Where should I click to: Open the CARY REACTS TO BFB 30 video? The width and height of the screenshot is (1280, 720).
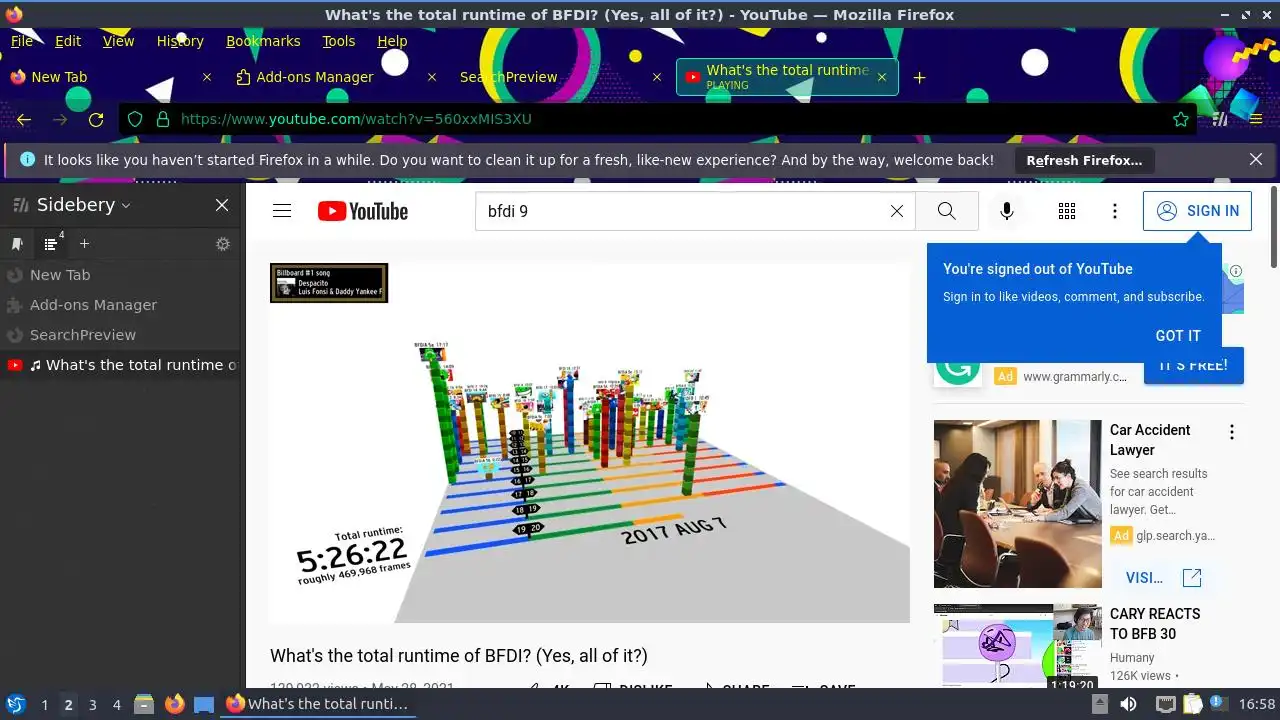pyautogui.click(x=1155, y=624)
